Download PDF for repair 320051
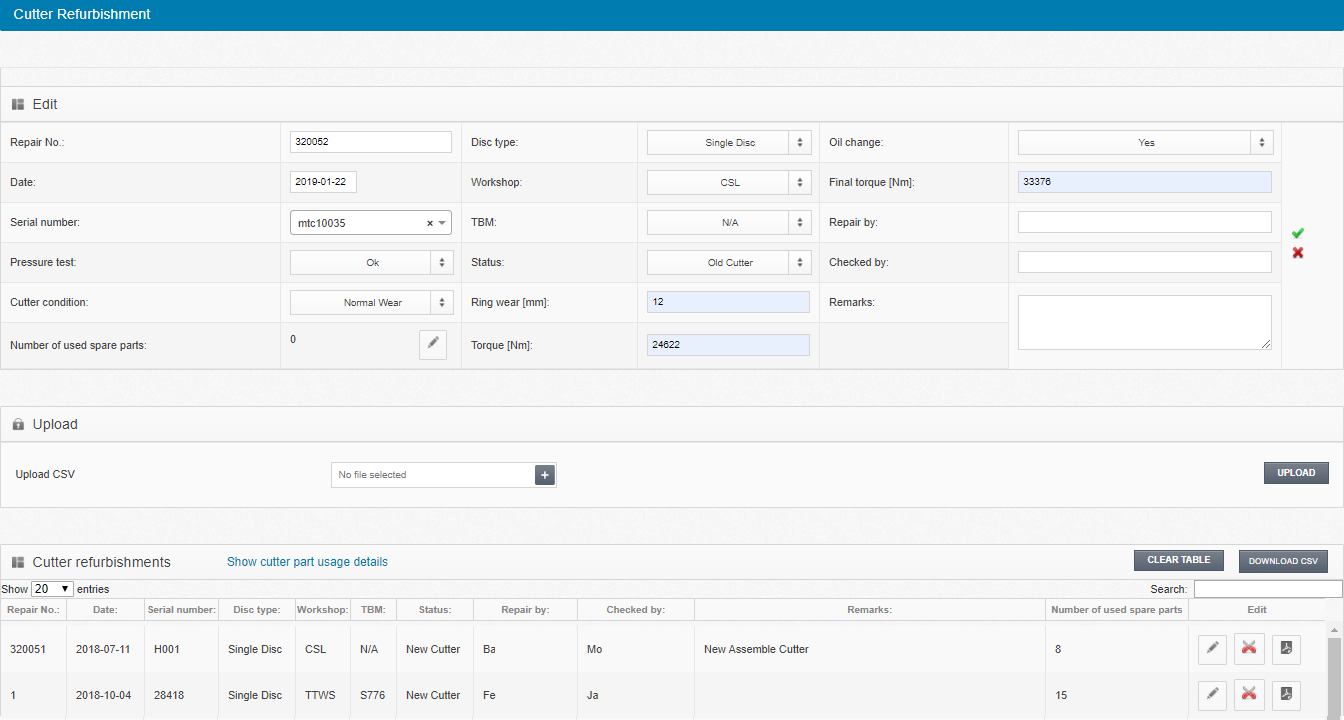The height and width of the screenshot is (720, 1344). pos(1286,649)
